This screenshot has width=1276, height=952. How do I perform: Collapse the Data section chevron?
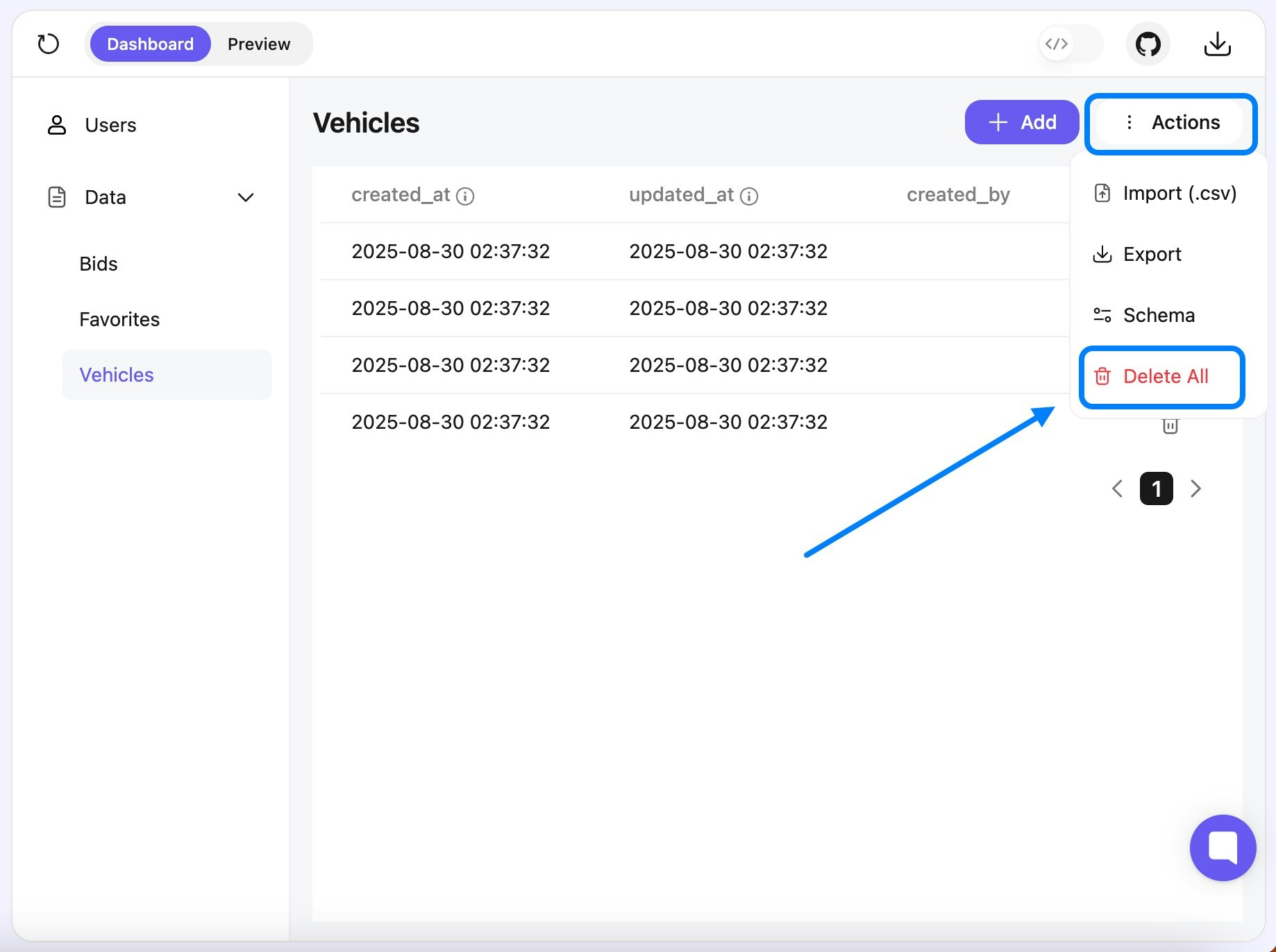click(x=246, y=197)
